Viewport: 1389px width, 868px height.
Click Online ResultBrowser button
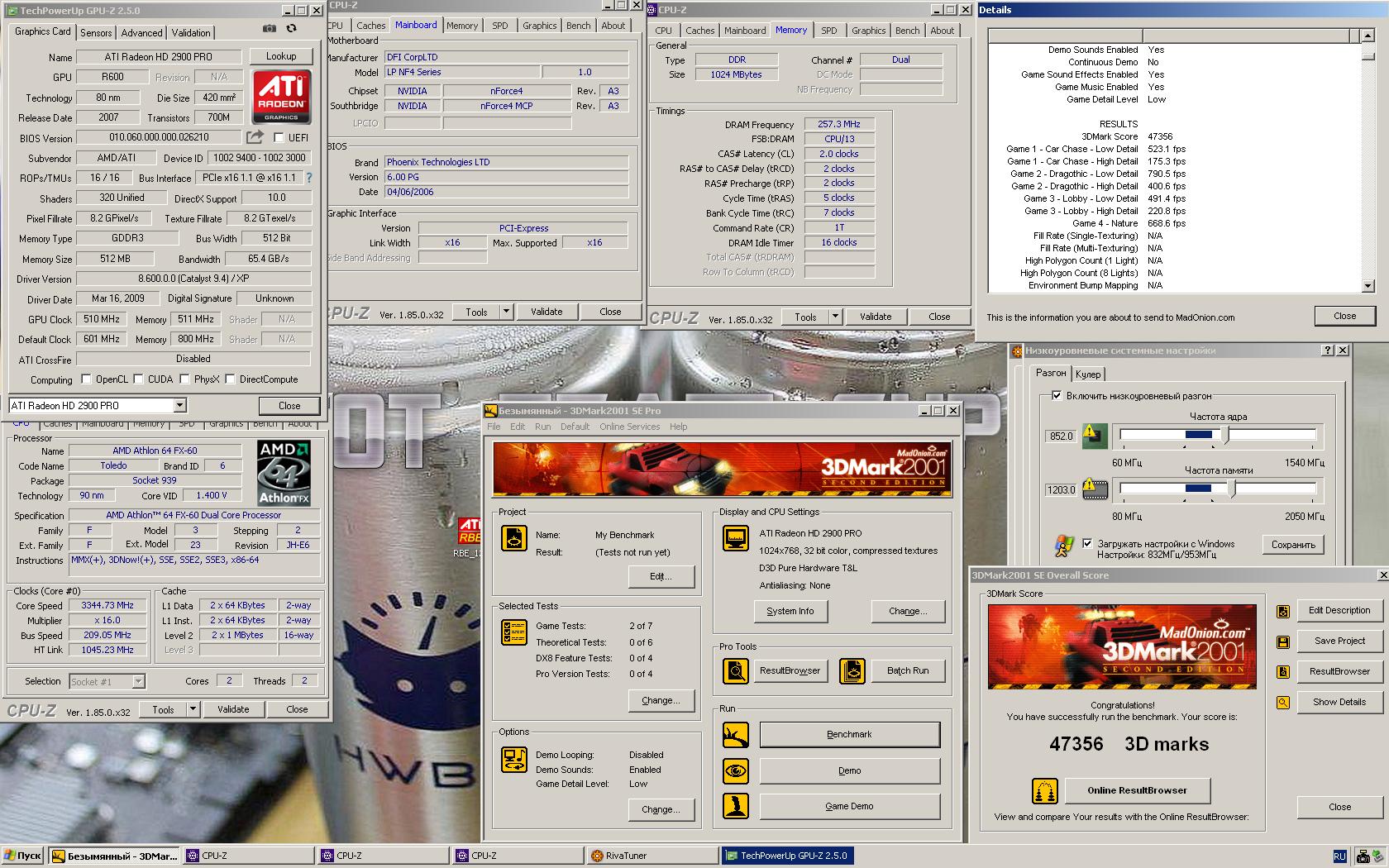click(x=1137, y=790)
